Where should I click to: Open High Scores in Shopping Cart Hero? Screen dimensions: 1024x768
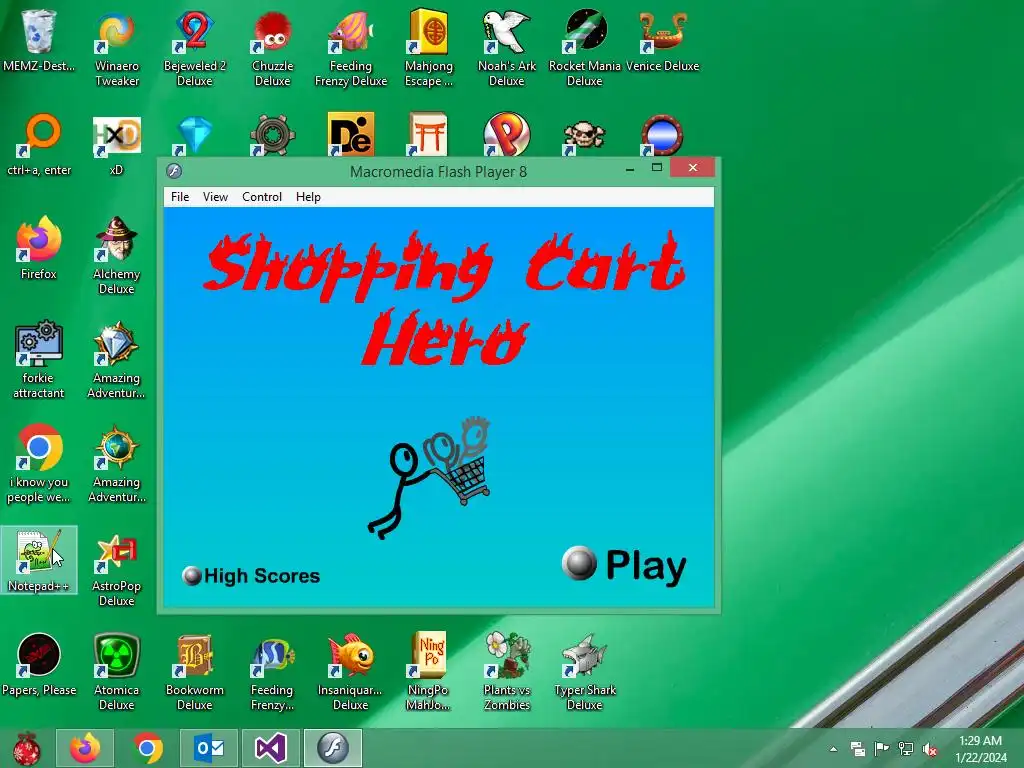251,575
